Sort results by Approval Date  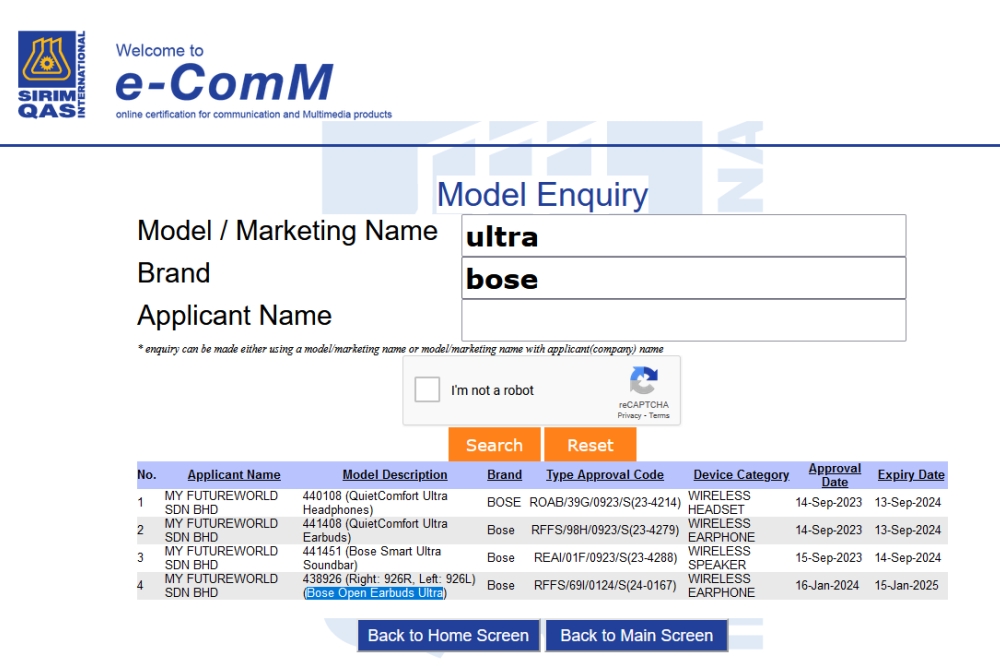[x=834, y=475]
